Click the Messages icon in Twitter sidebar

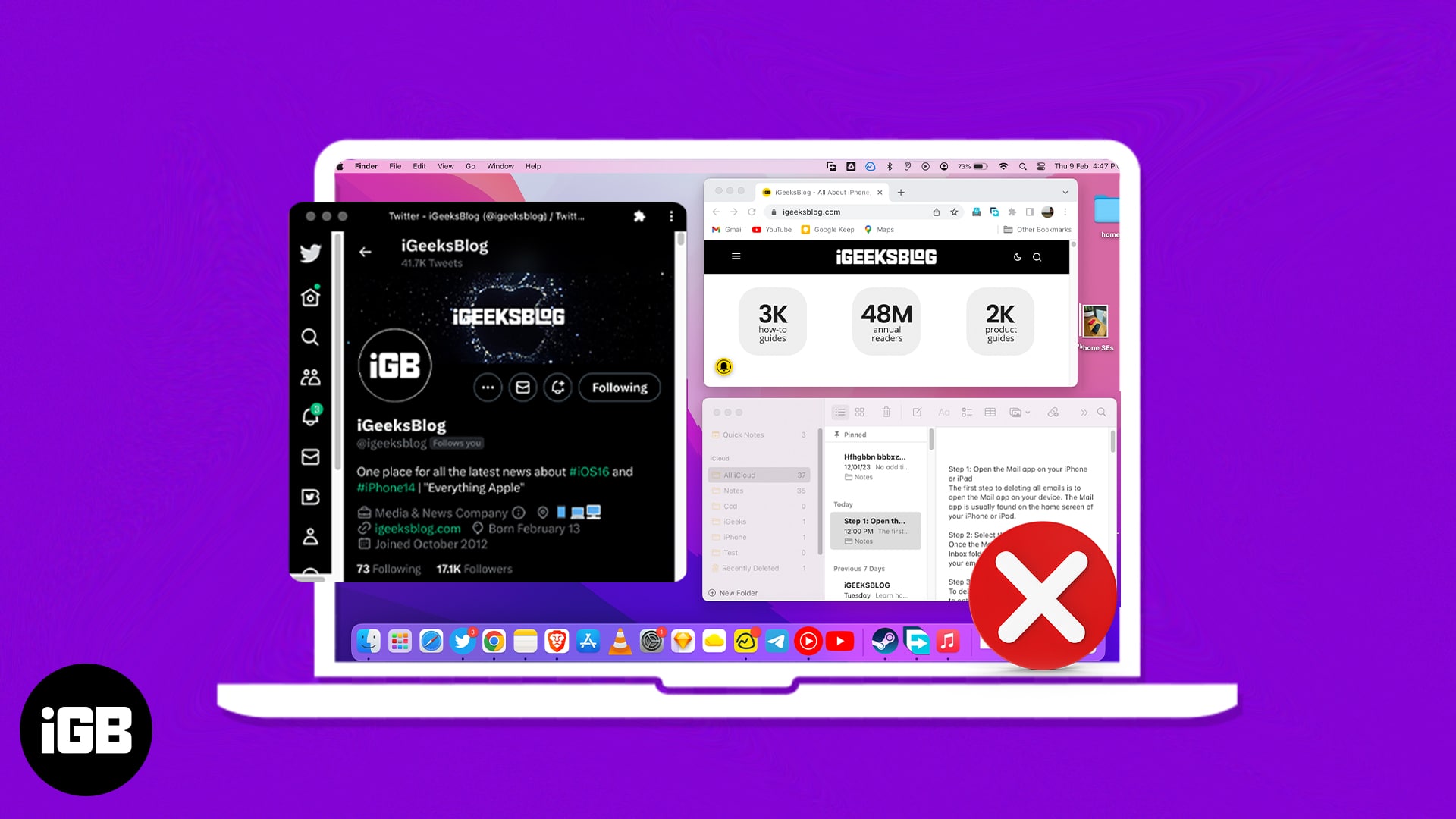coord(310,459)
